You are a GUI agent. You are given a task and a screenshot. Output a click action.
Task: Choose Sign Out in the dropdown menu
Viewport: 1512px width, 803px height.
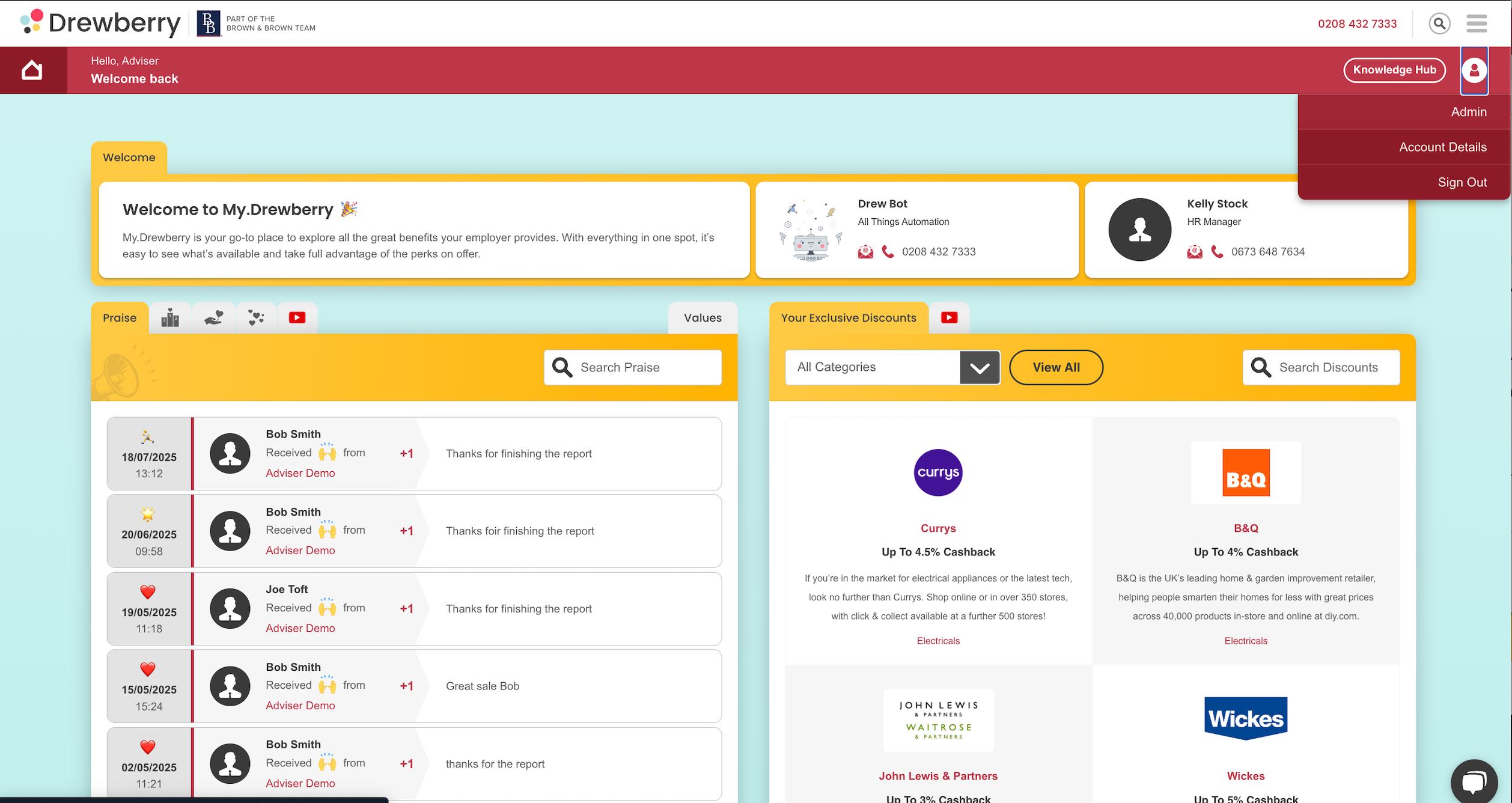point(1462,182)
